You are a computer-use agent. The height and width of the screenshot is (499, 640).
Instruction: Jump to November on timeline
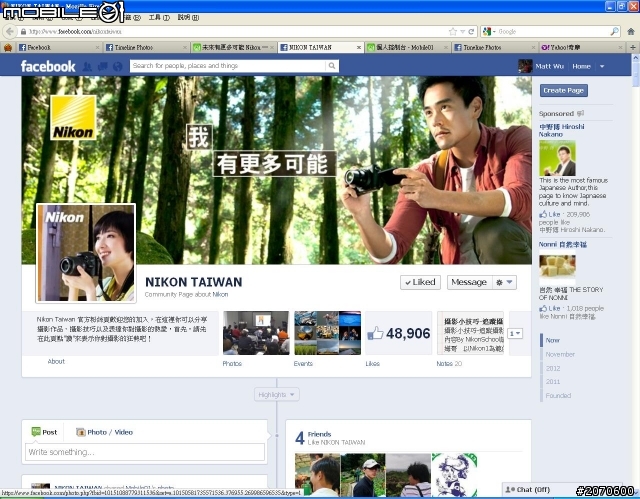click(x=560, y=354)
